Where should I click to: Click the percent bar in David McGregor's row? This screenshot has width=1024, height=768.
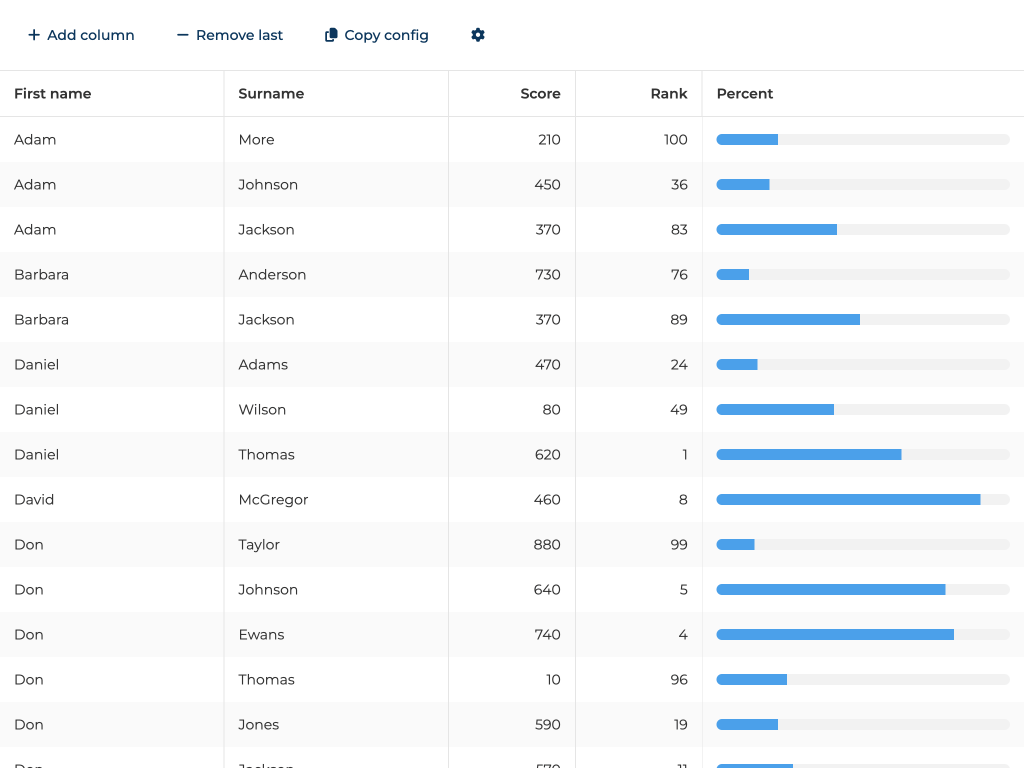(x=862, y=500)
